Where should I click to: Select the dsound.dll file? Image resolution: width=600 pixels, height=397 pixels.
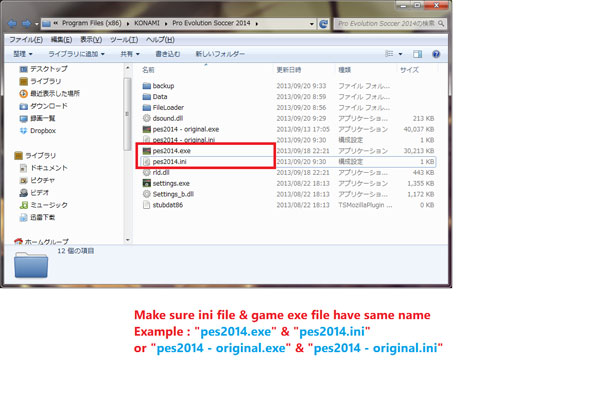click(x=168, y=118)
